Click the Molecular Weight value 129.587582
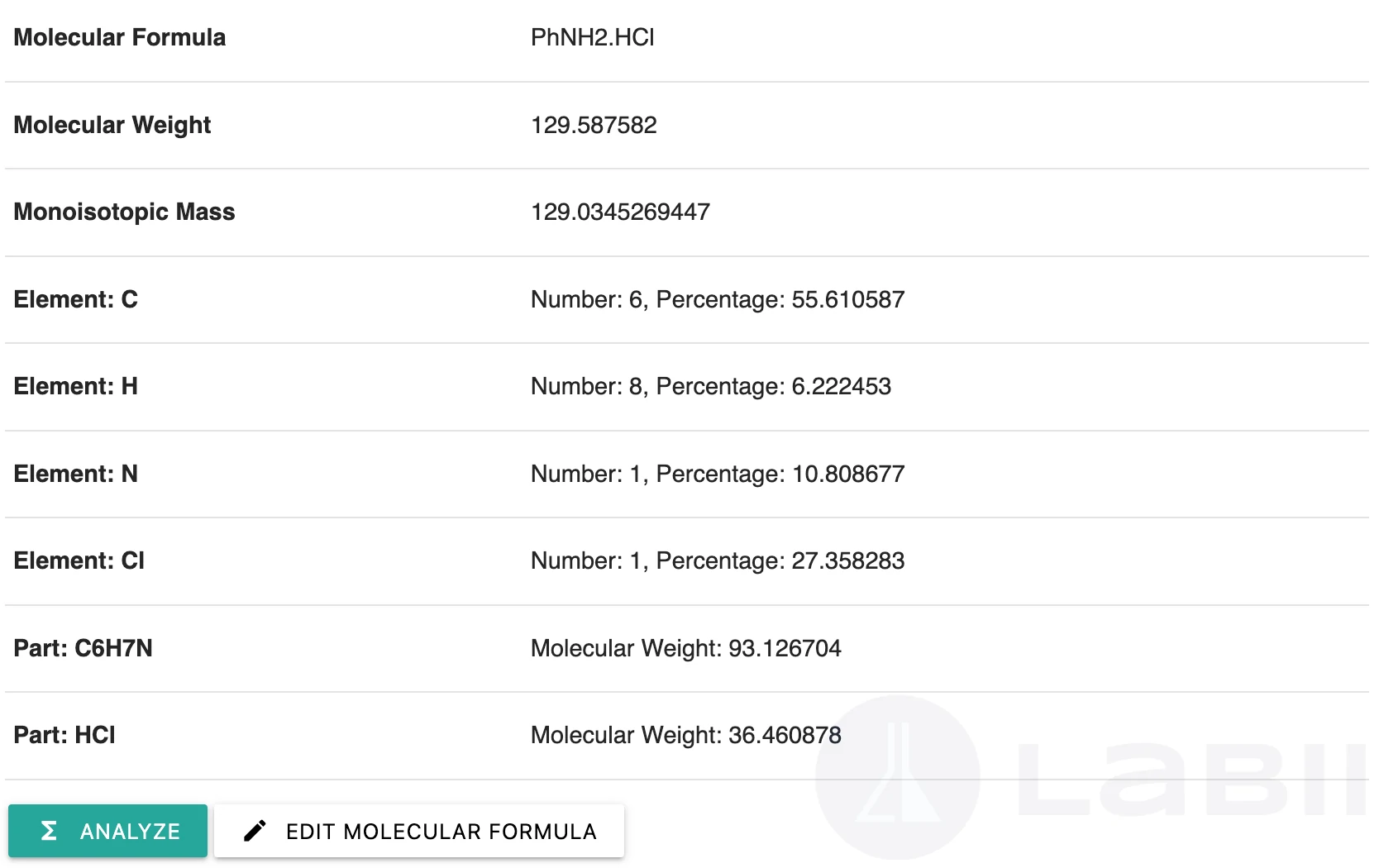This screenshot has height=868, width=1384. click(x=594, y=125)
